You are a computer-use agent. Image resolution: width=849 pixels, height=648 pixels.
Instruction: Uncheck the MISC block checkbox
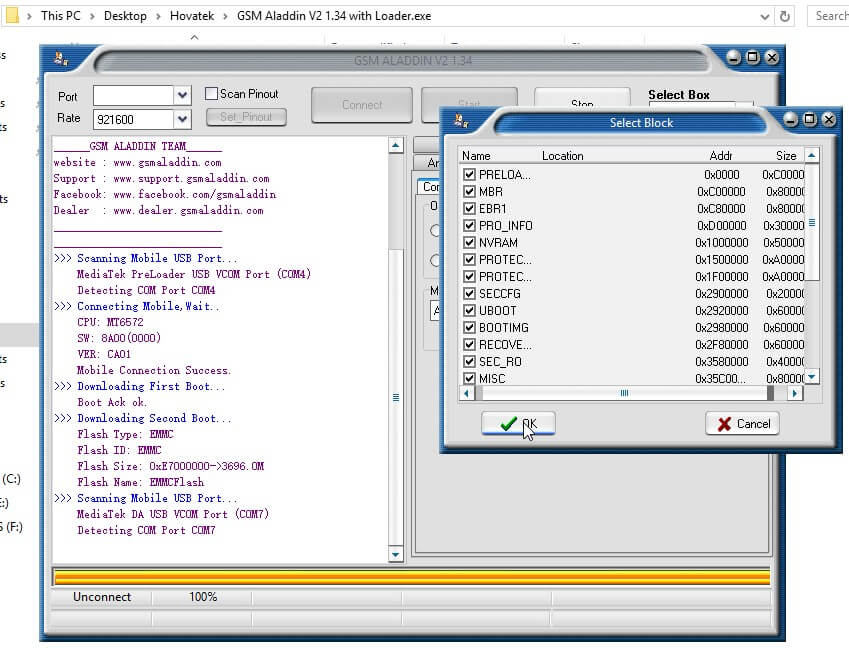(x=469, y=378)
